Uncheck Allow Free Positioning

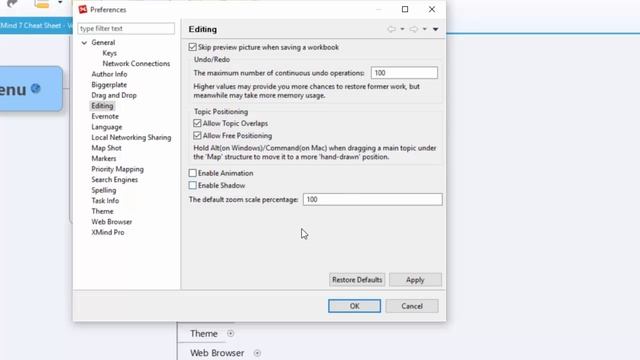197,136
